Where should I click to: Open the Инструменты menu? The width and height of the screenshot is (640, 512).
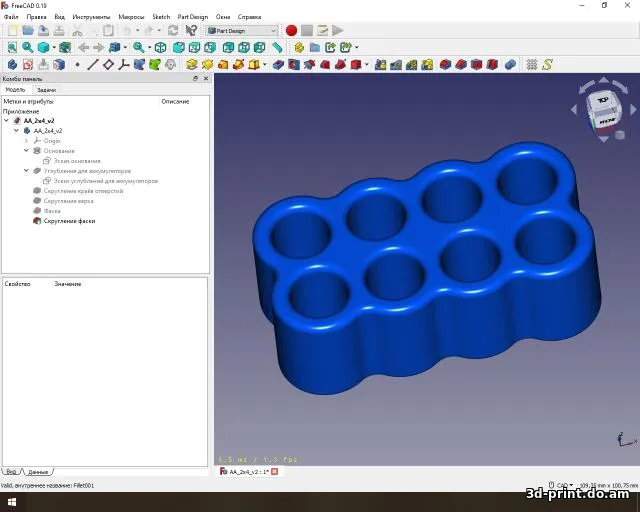pyautogui.click(x=91, y=17)
